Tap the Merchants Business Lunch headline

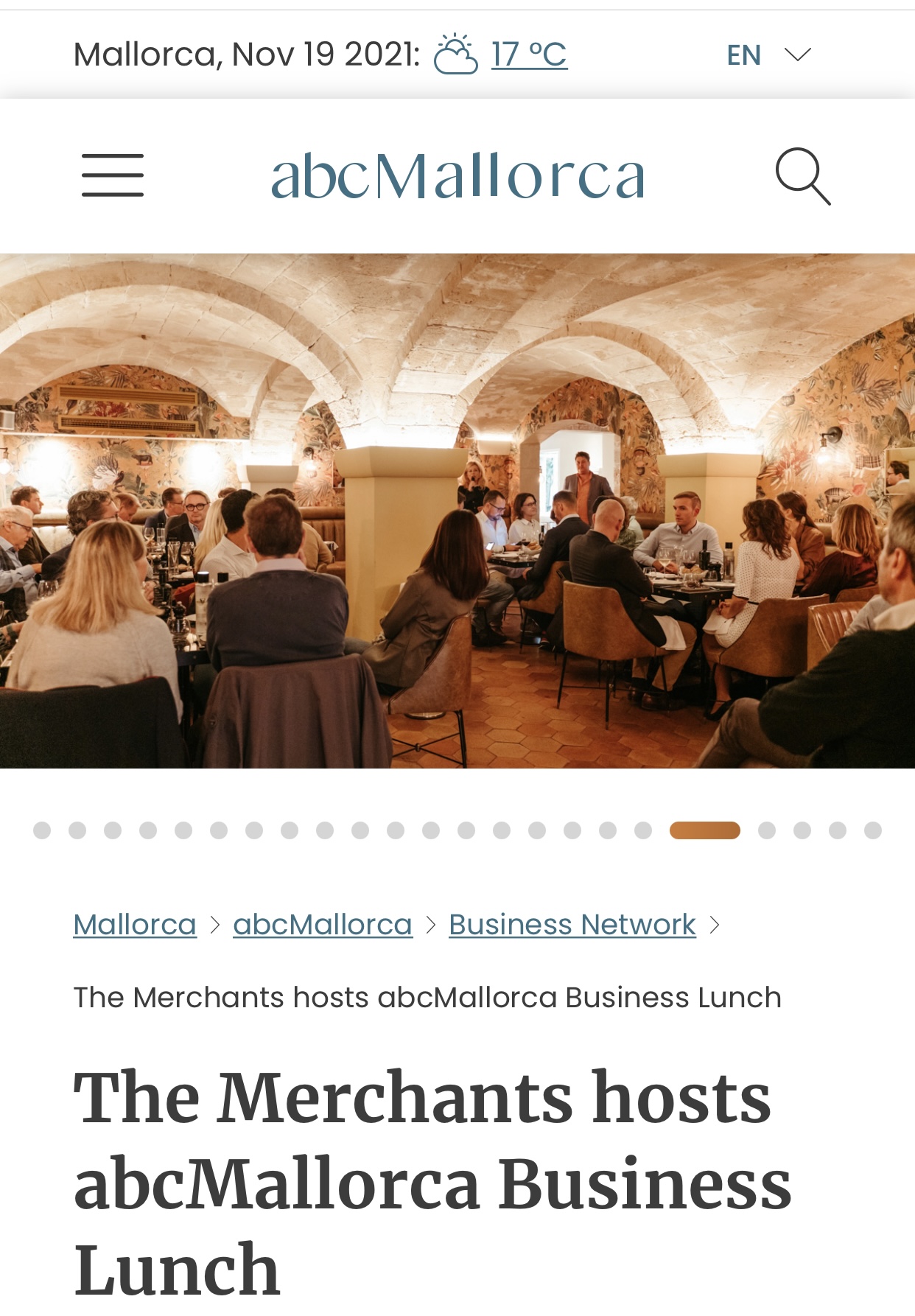pos(432,1183)
